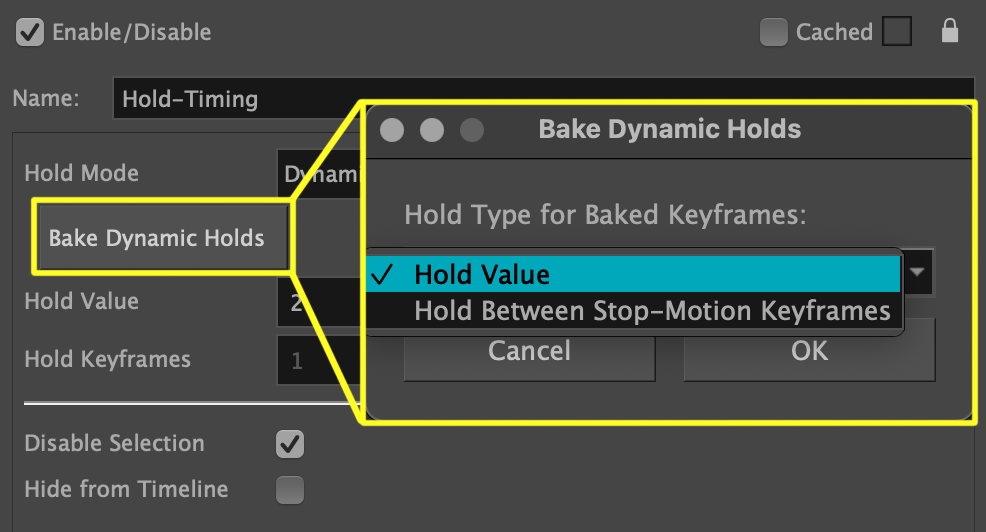Click the Hold Keyframes number field

(x=316, y=360)
